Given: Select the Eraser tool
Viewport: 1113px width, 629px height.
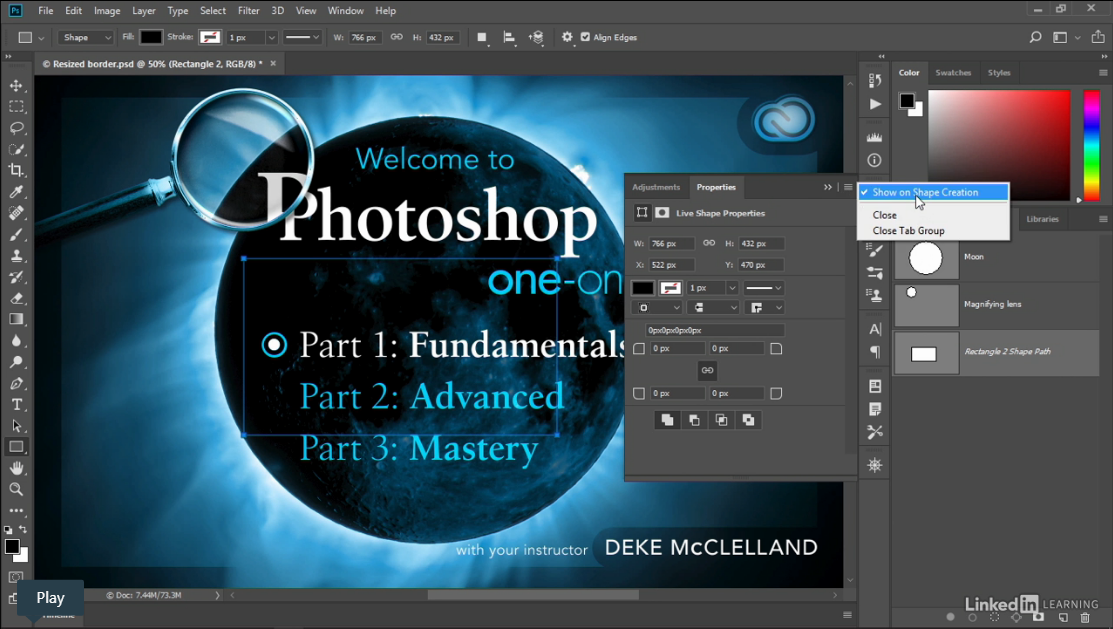Looking at the screenshot, I should [x=16, y=298].
